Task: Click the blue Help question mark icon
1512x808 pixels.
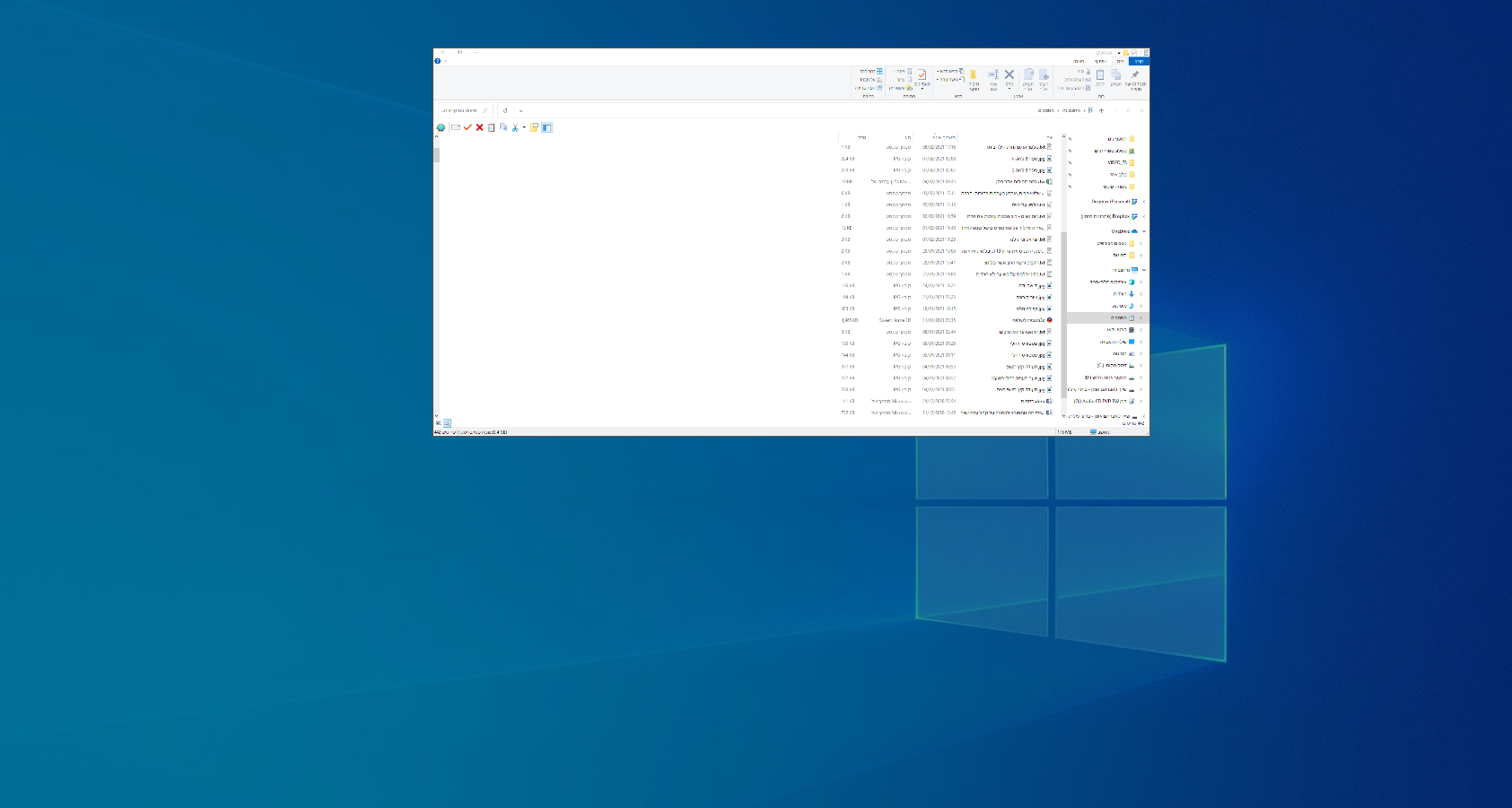Action: (438, 61)
